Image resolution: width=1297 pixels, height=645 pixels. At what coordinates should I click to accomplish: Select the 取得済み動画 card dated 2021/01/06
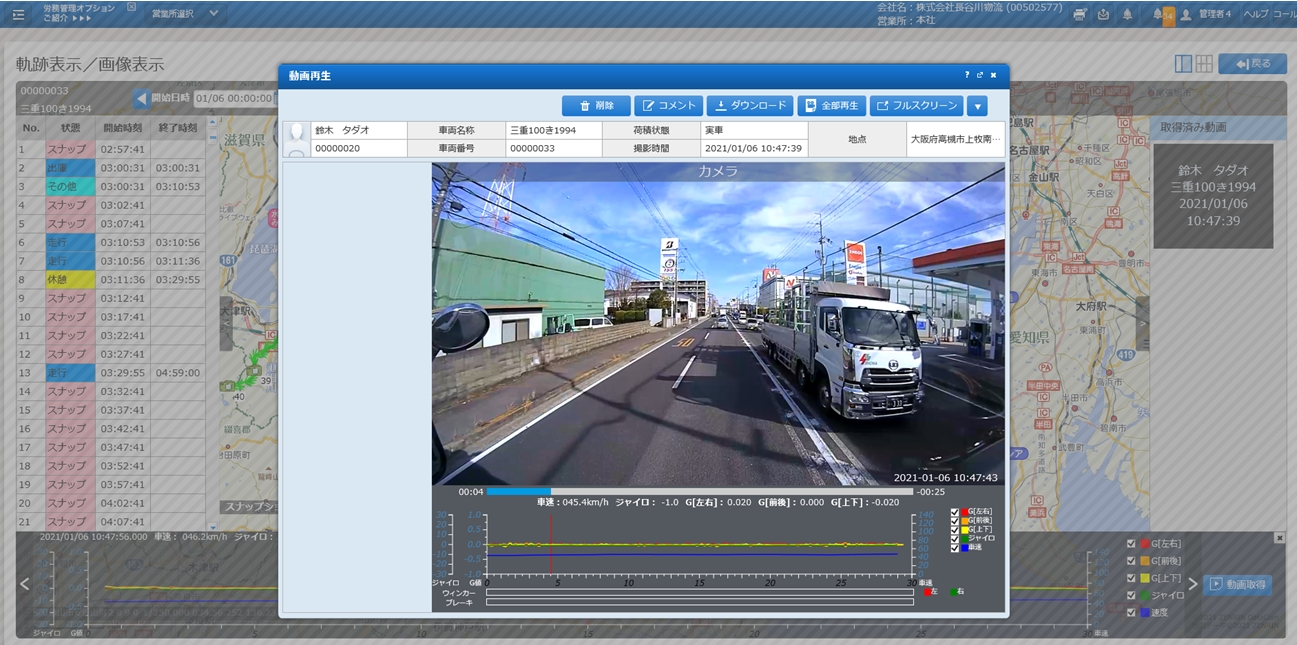click(x=1213, y=196)
